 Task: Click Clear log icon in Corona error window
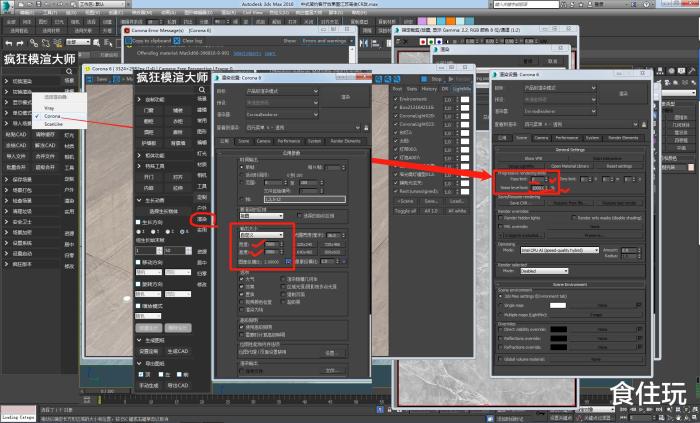(177, 41)
